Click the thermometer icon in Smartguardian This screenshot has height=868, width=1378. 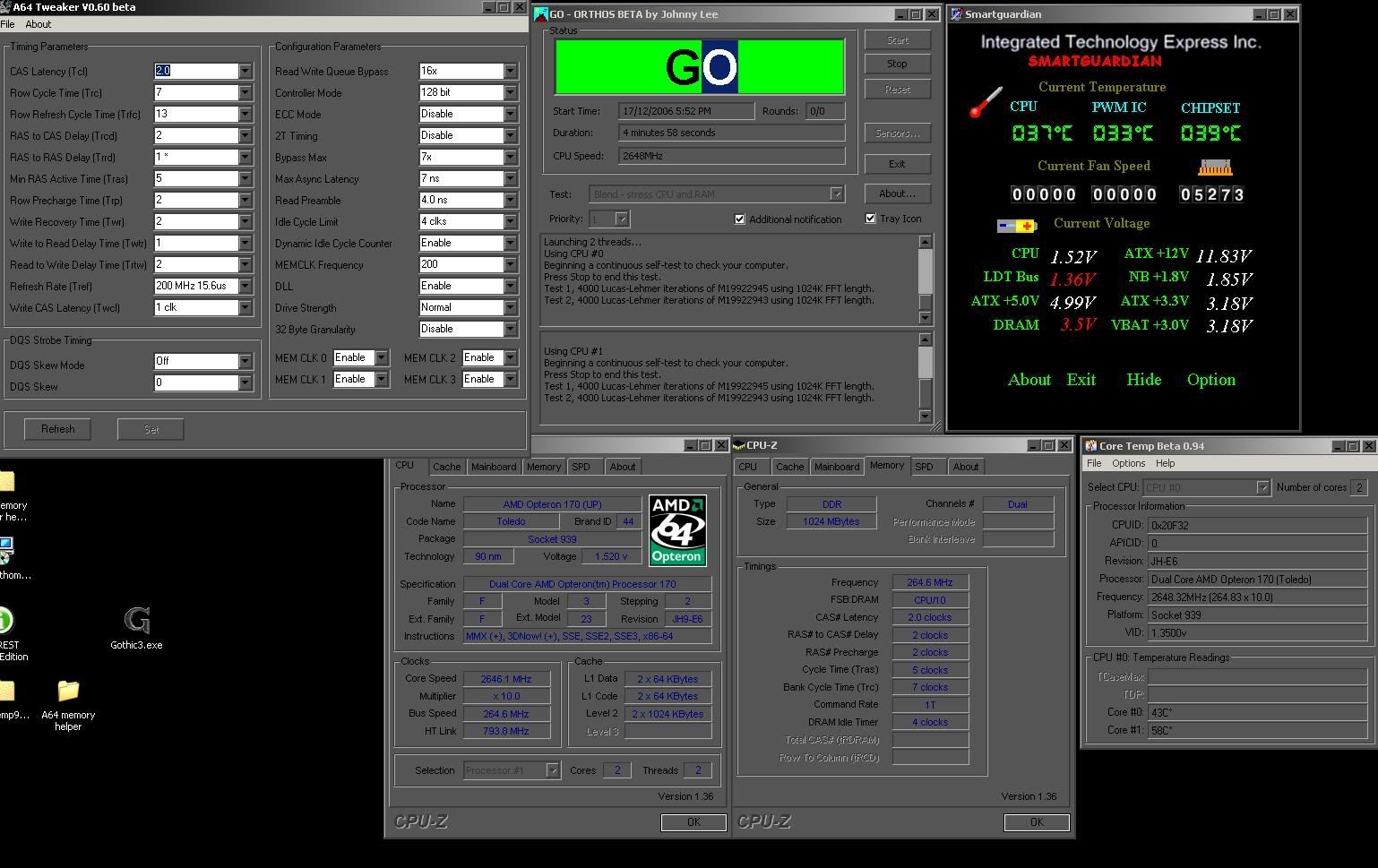click(x=986, y=101)
